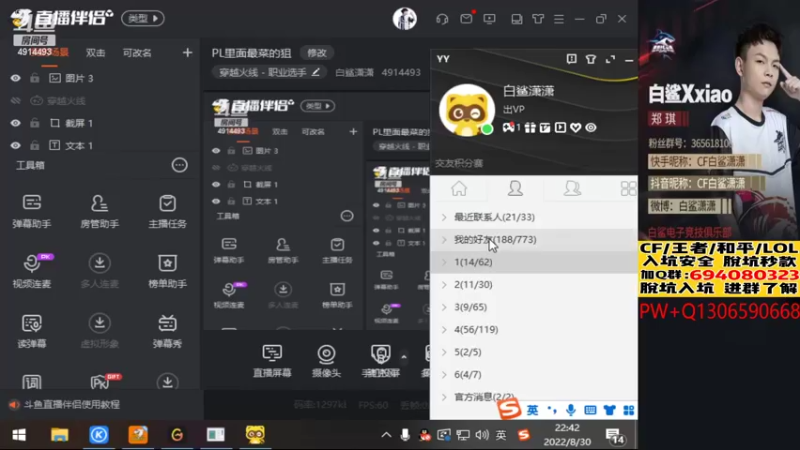This screenshot has height=450, width=800.
Task: Open 弹幕助手 tool in toolbox
Action: [32, 211]
